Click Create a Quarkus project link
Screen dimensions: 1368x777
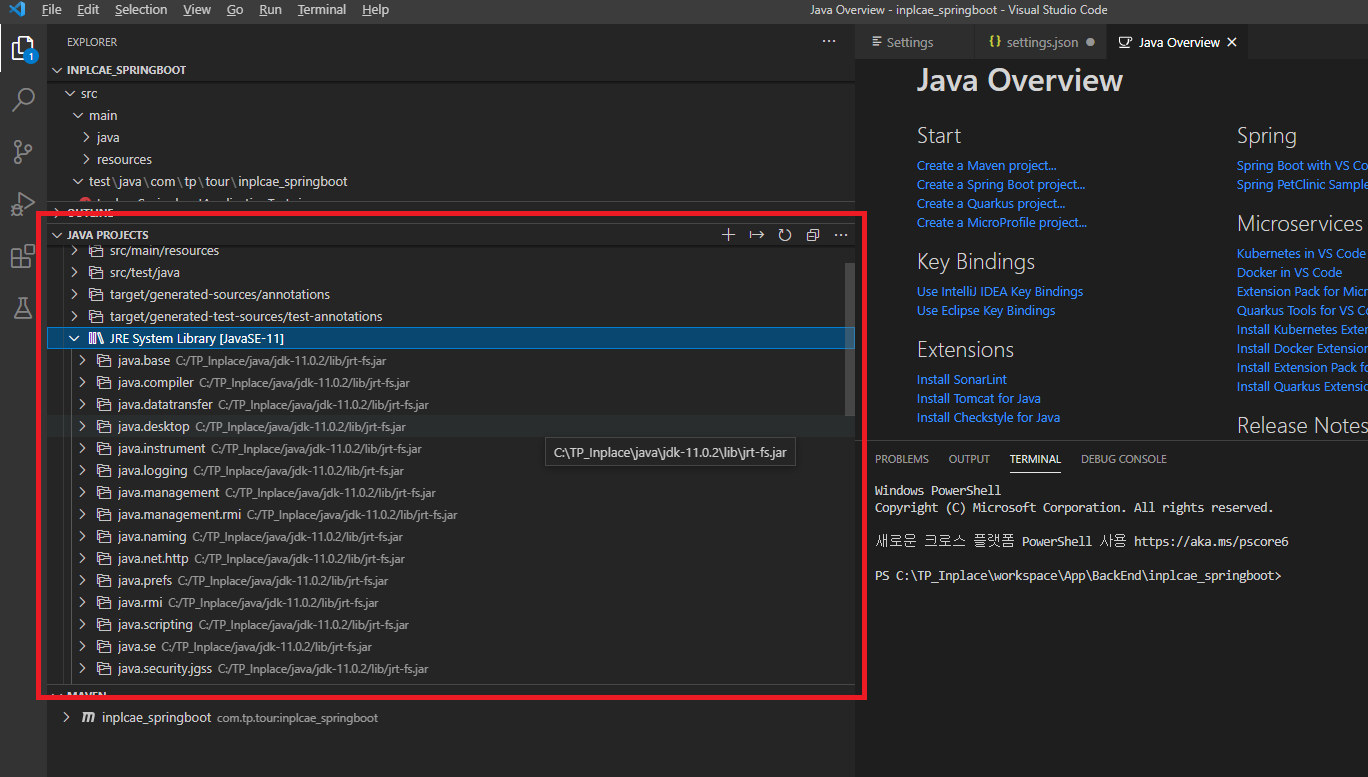point(991,204)
